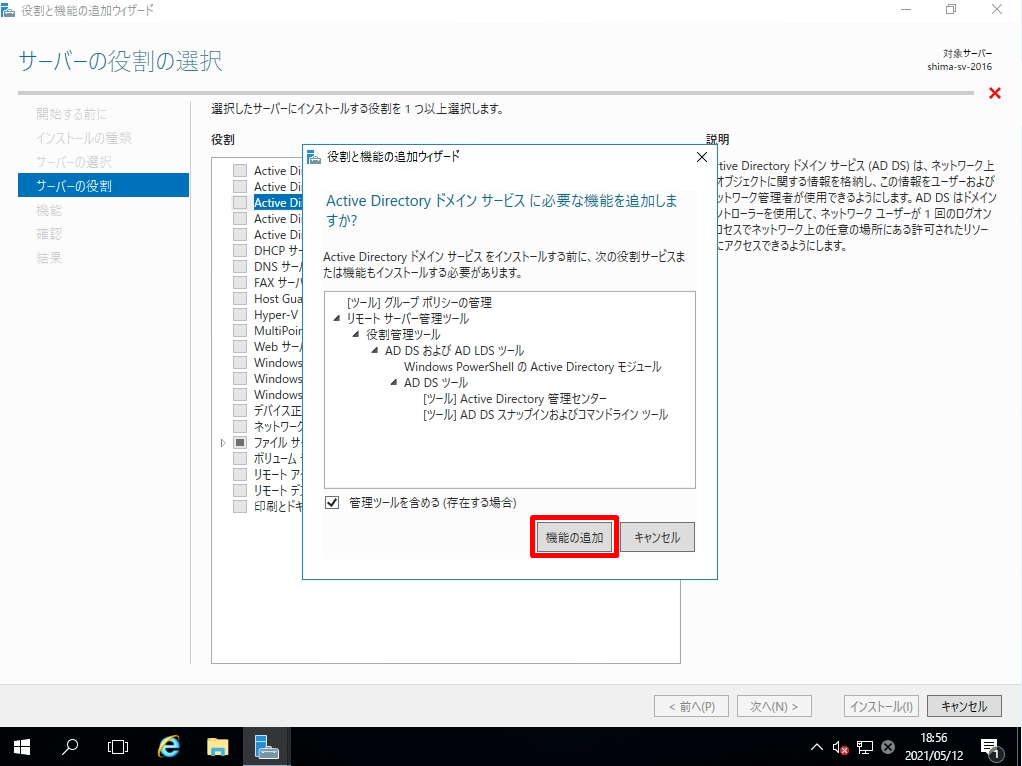Check the DNS server role checkbox
The height and width of the screenshot is (766, 1022).
[x=241, y=267]
